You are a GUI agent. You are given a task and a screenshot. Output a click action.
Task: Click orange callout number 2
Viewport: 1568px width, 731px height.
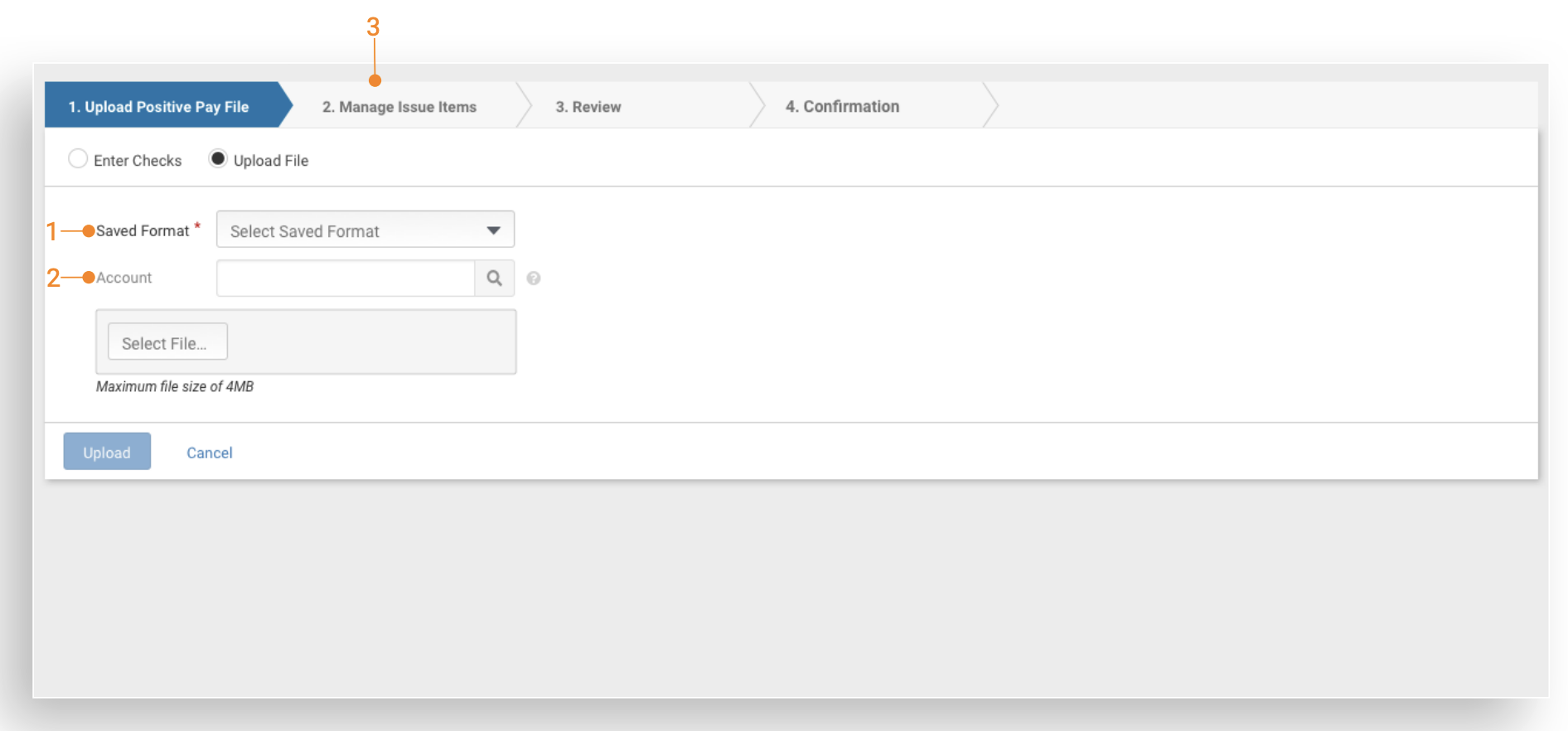point(53,278)
